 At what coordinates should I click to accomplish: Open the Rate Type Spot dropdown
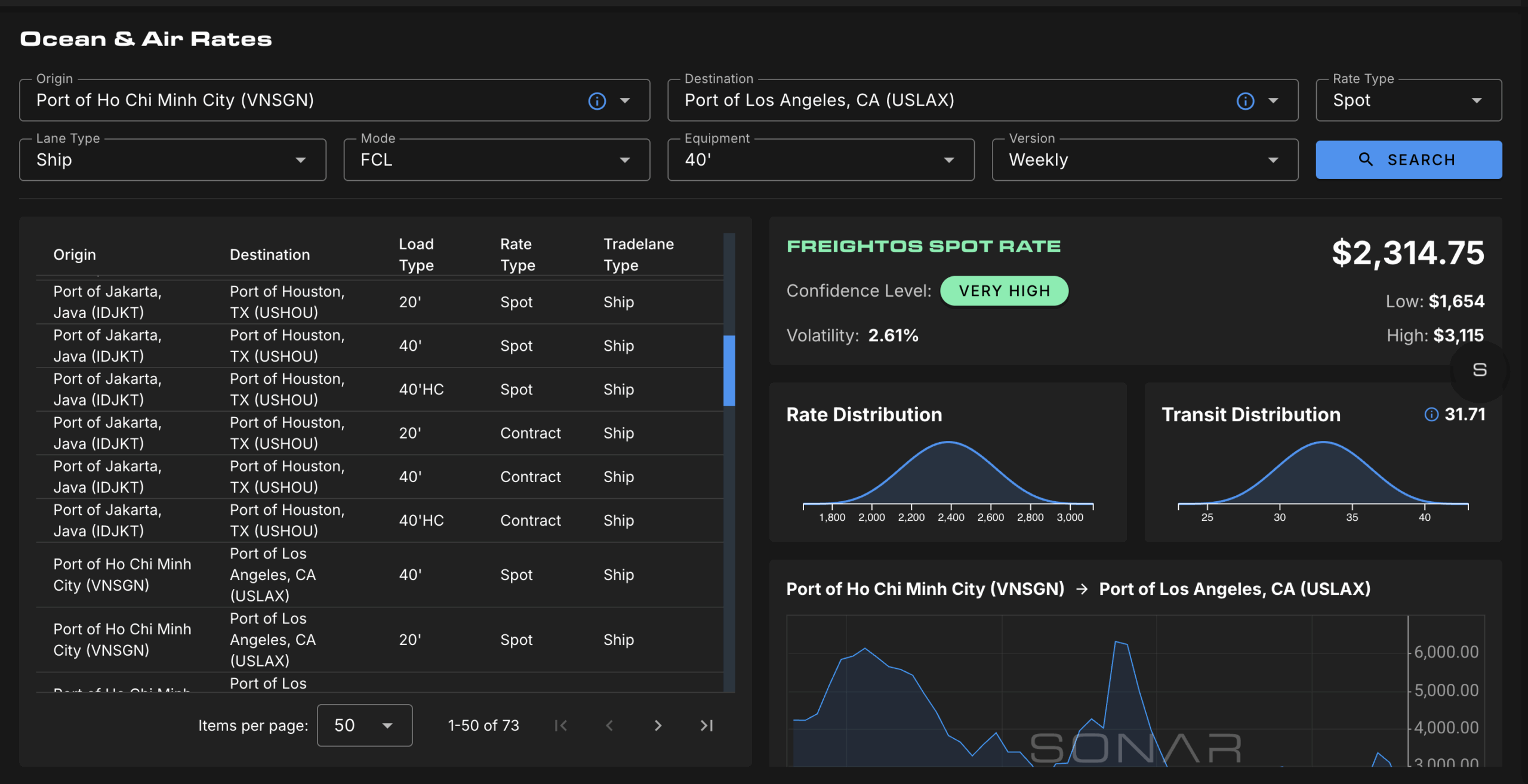(x=1408, y=100)
